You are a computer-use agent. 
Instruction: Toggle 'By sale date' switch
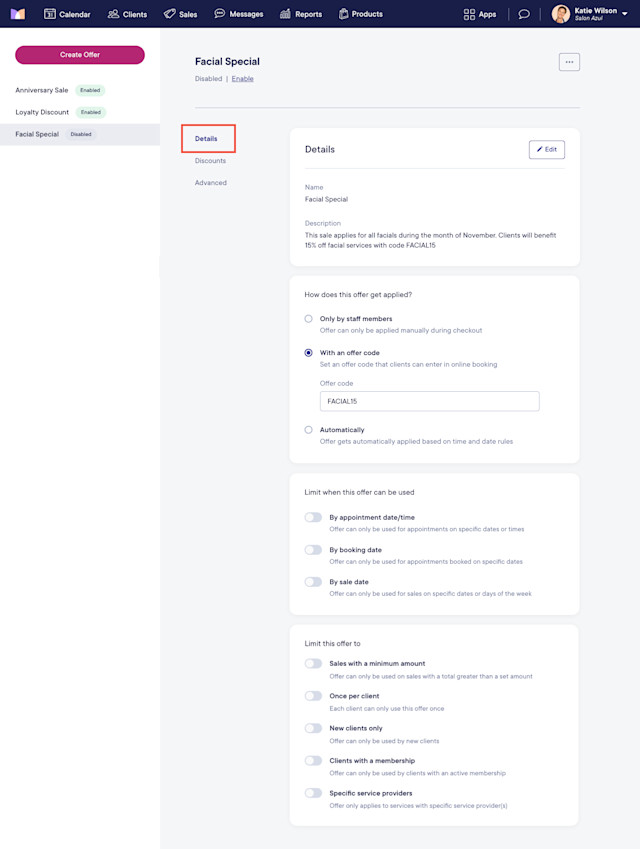pos(313,582)
